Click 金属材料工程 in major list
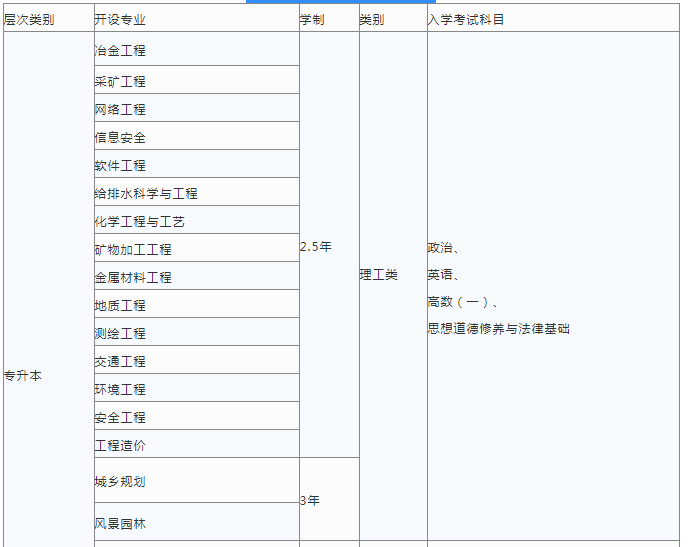Screen dimensions: 688x547 click(x=133, y=277)
